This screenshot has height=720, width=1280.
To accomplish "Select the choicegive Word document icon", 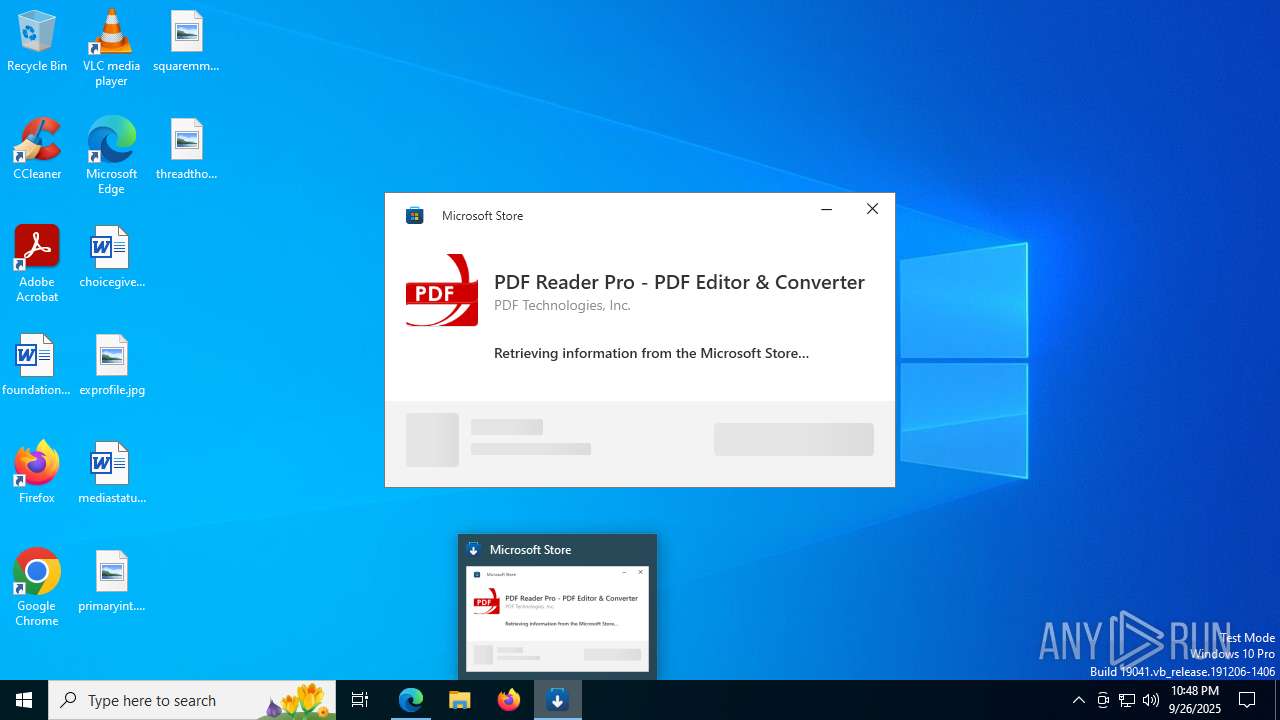I will click(111, 258).
